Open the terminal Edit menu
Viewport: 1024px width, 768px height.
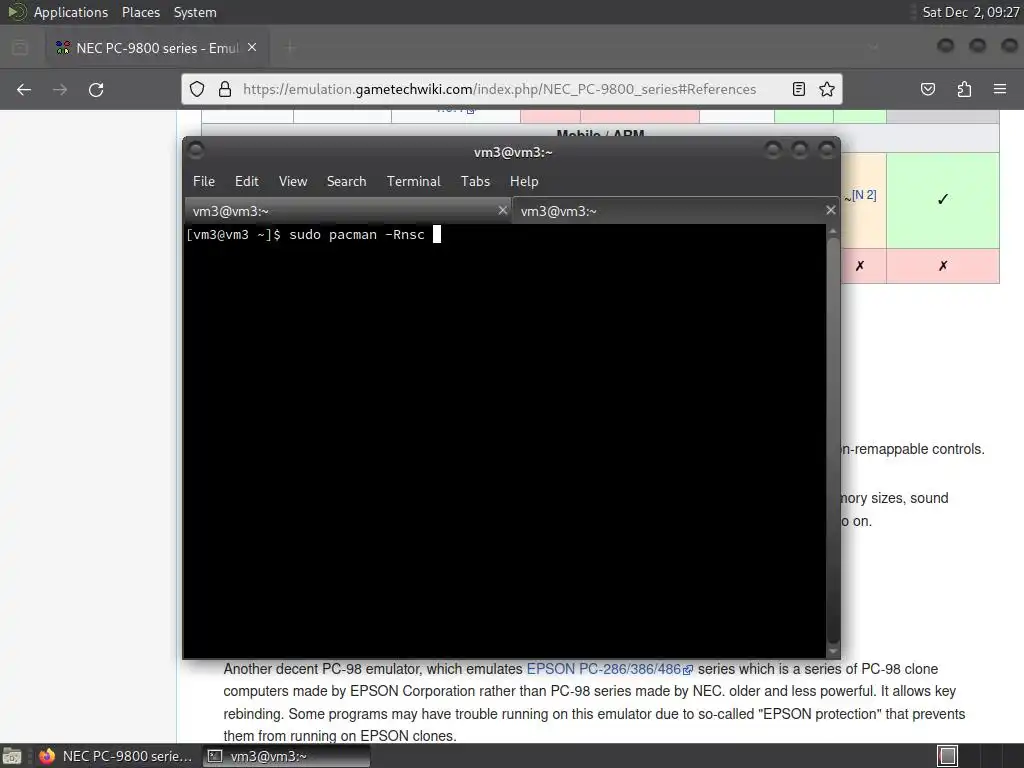click(247, 182)
